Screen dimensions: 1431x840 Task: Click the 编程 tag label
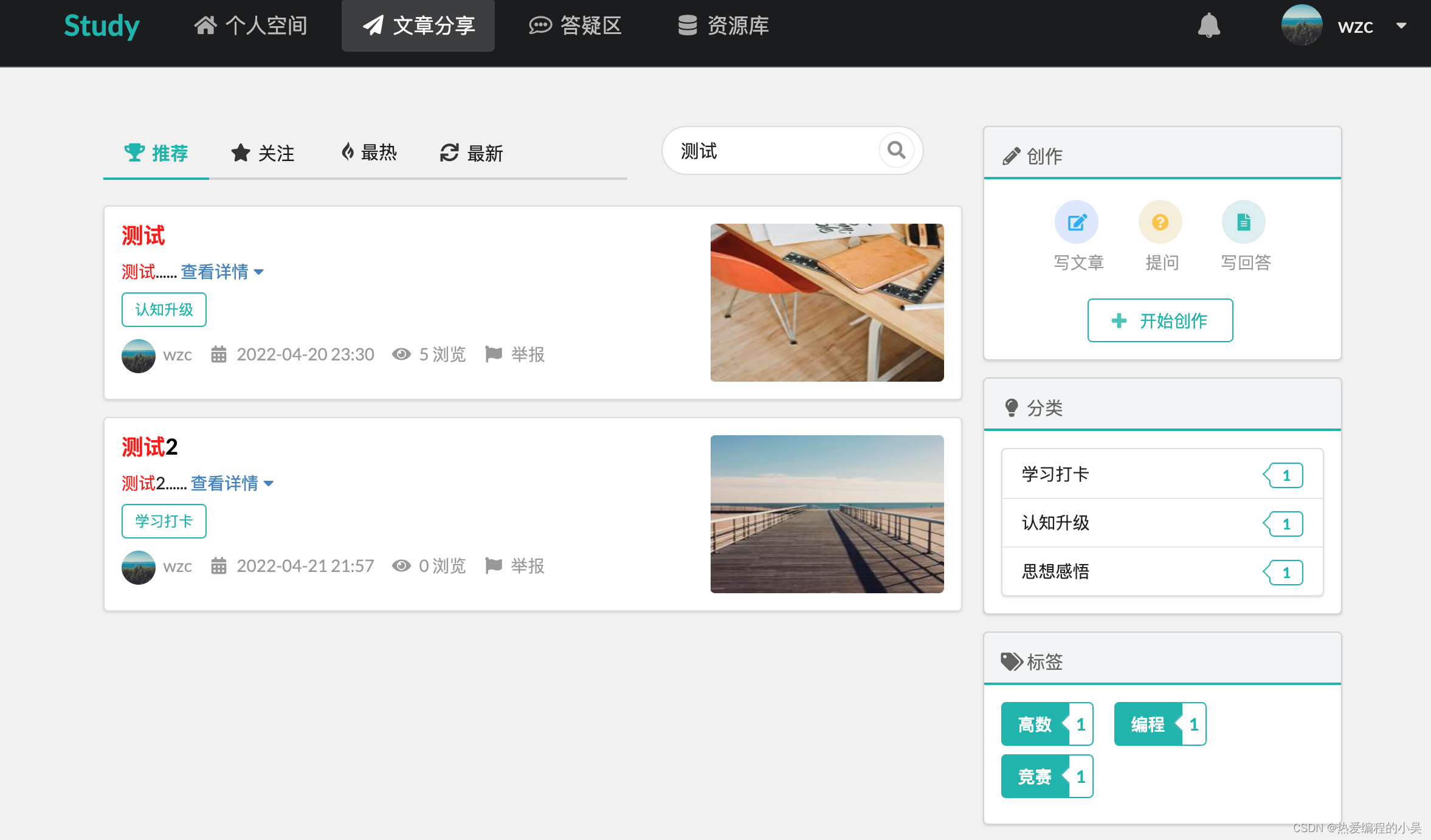point(1148,724)
